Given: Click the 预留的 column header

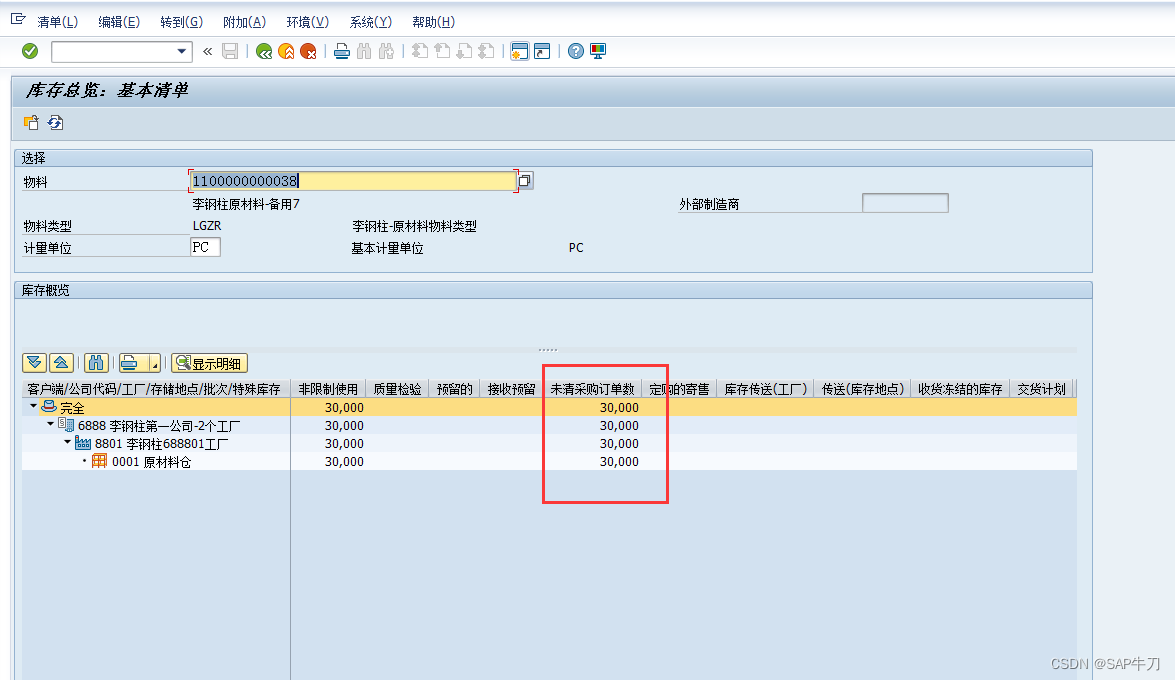Looking at the screenshot, I should click(x=455, y=389).
